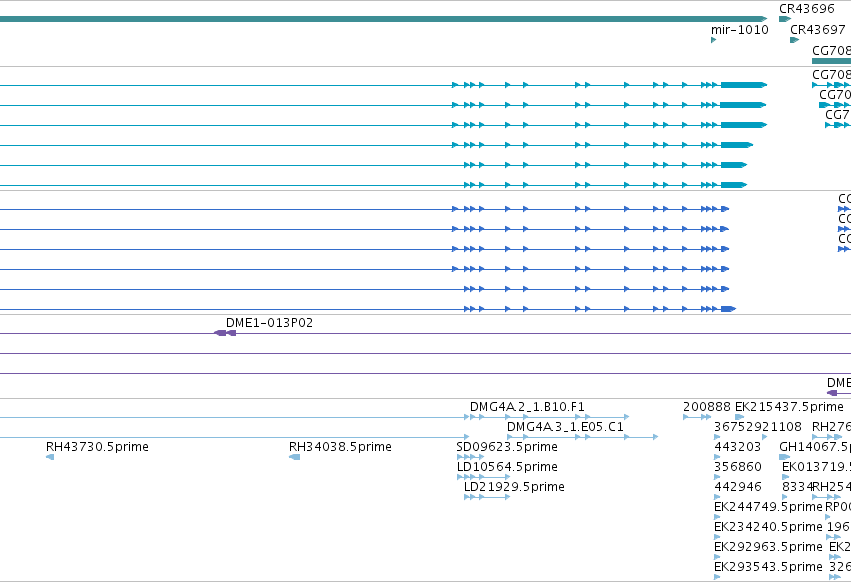Click the EK244749.5prime label
The image size is (851, 582).
(768, 507)
